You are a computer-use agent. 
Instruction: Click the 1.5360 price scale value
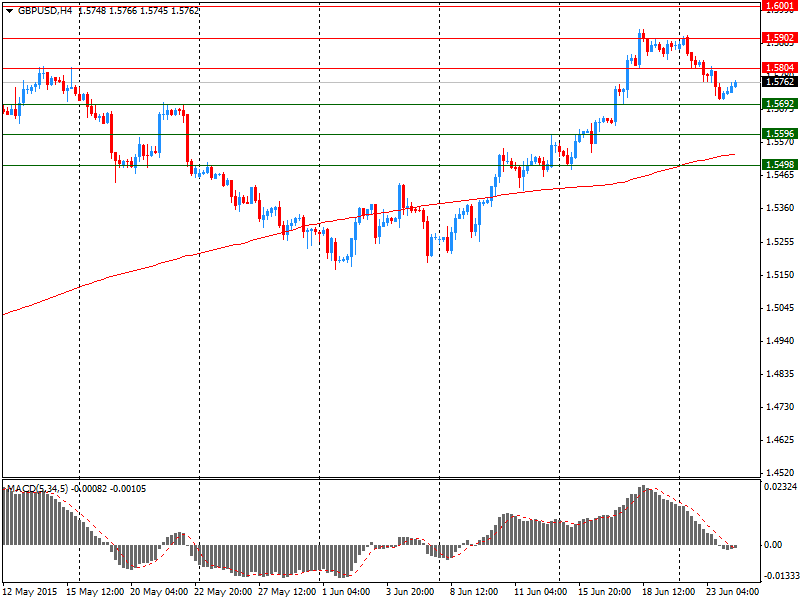780,208
